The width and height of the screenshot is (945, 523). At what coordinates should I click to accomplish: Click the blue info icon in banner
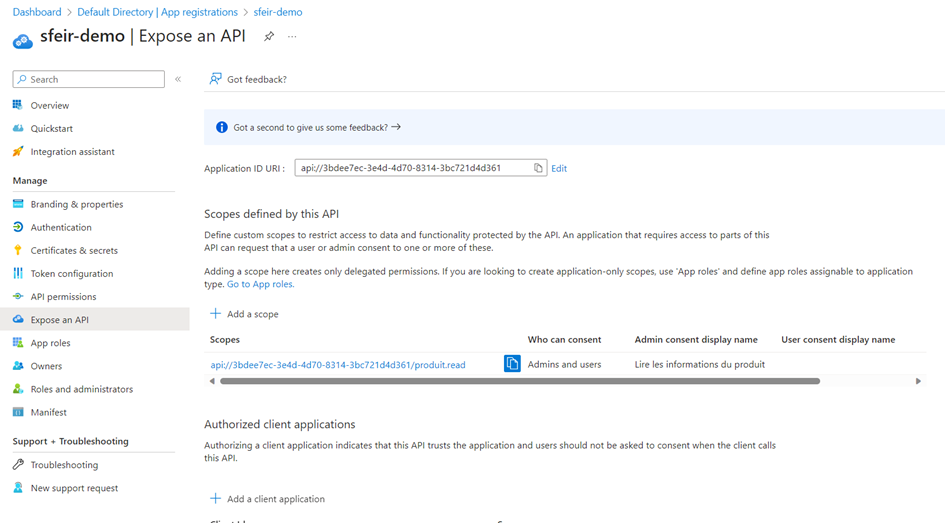pyautogui.click(x=222, y=127)
